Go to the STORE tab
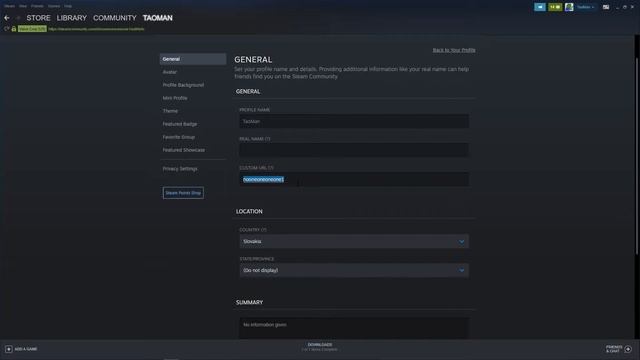The width and height of the screenshot is (640, 360). (38, 18)
